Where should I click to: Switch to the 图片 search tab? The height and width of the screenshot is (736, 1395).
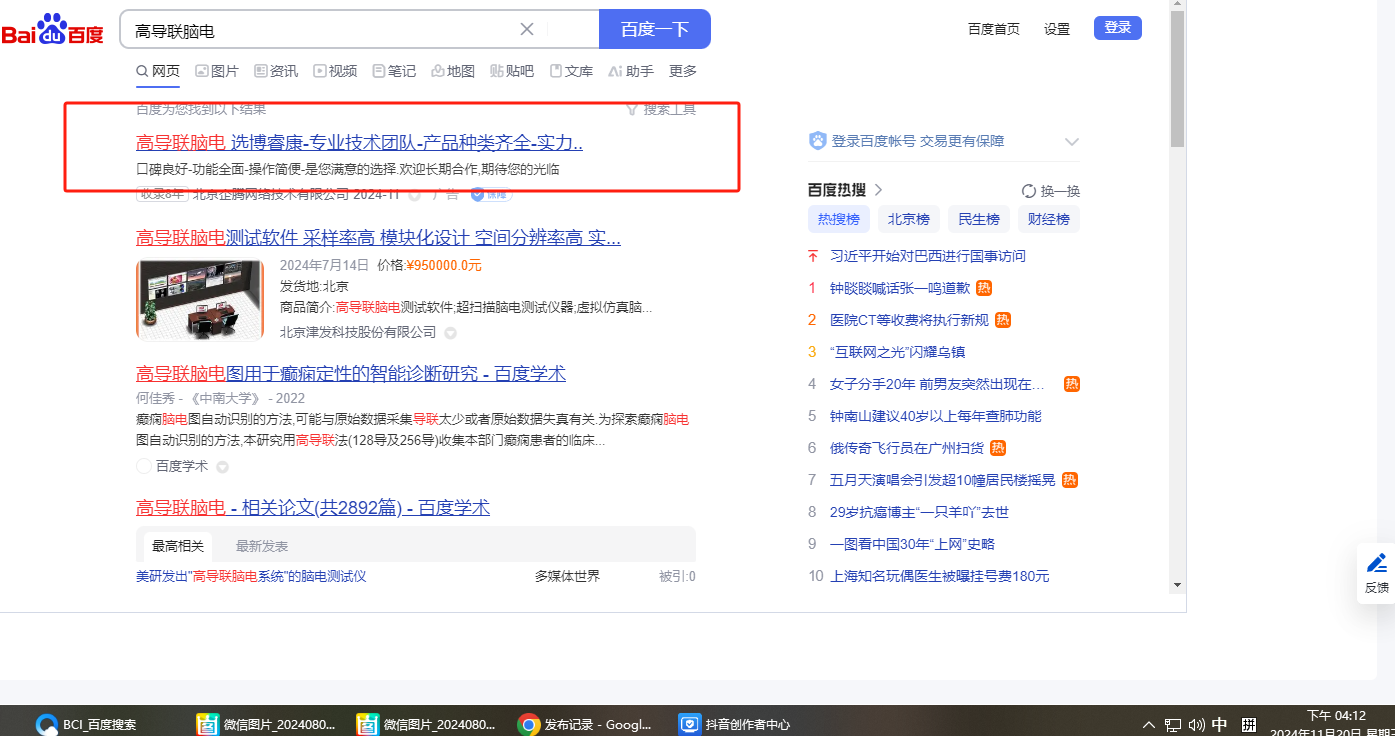pyautogui.click(x=217, y=71)
